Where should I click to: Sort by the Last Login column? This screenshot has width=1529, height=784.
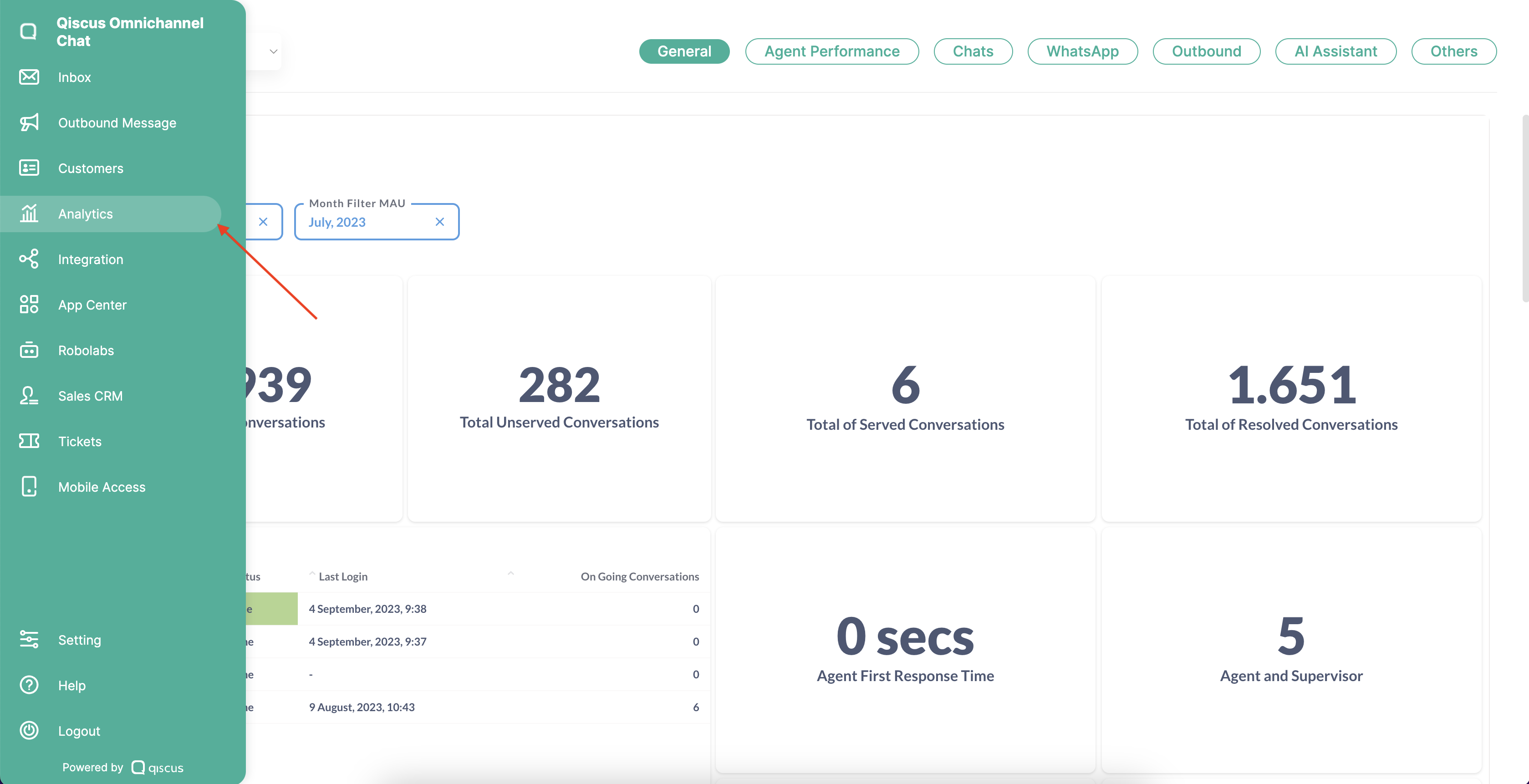[342, 576]
